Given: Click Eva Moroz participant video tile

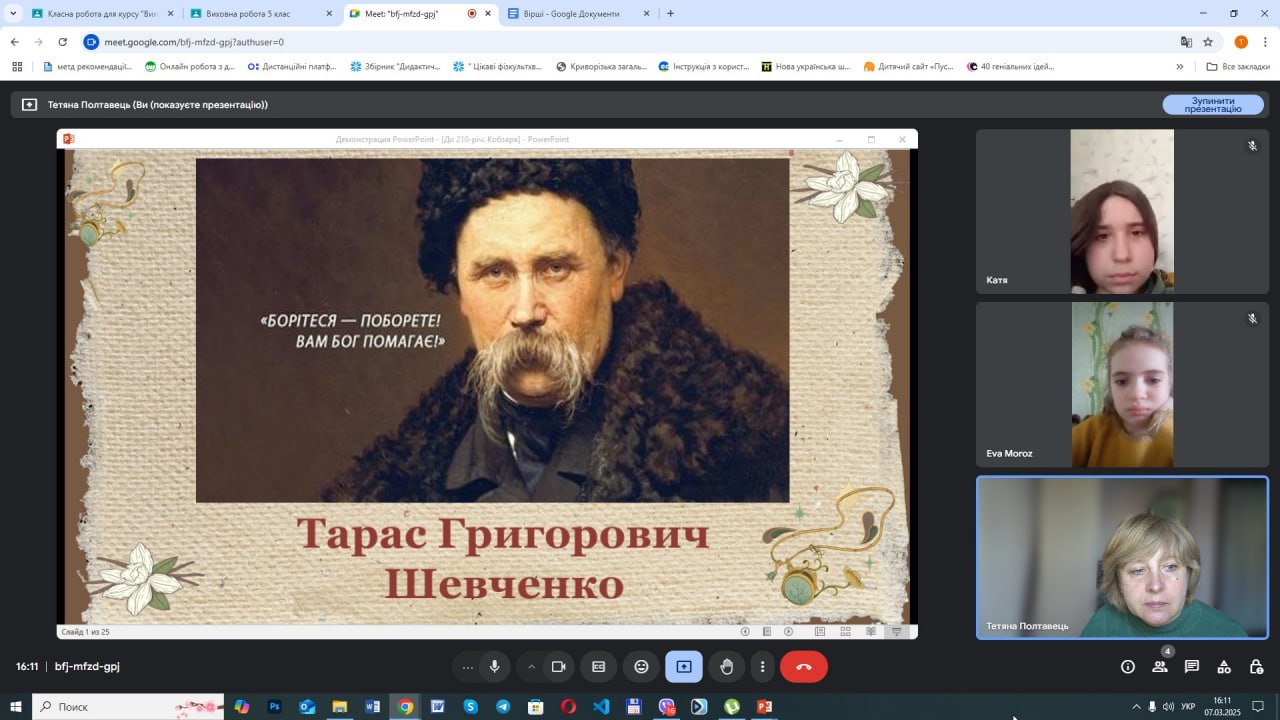Looking at the screenshot, I should point(1122,384).
